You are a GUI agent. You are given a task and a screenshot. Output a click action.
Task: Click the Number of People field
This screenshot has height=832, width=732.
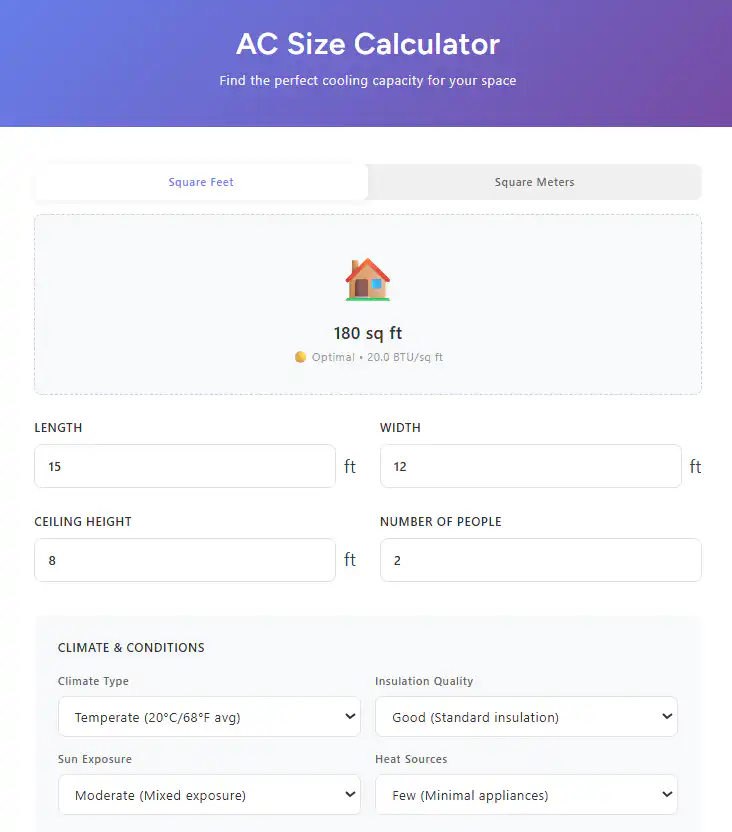[541, 560]
